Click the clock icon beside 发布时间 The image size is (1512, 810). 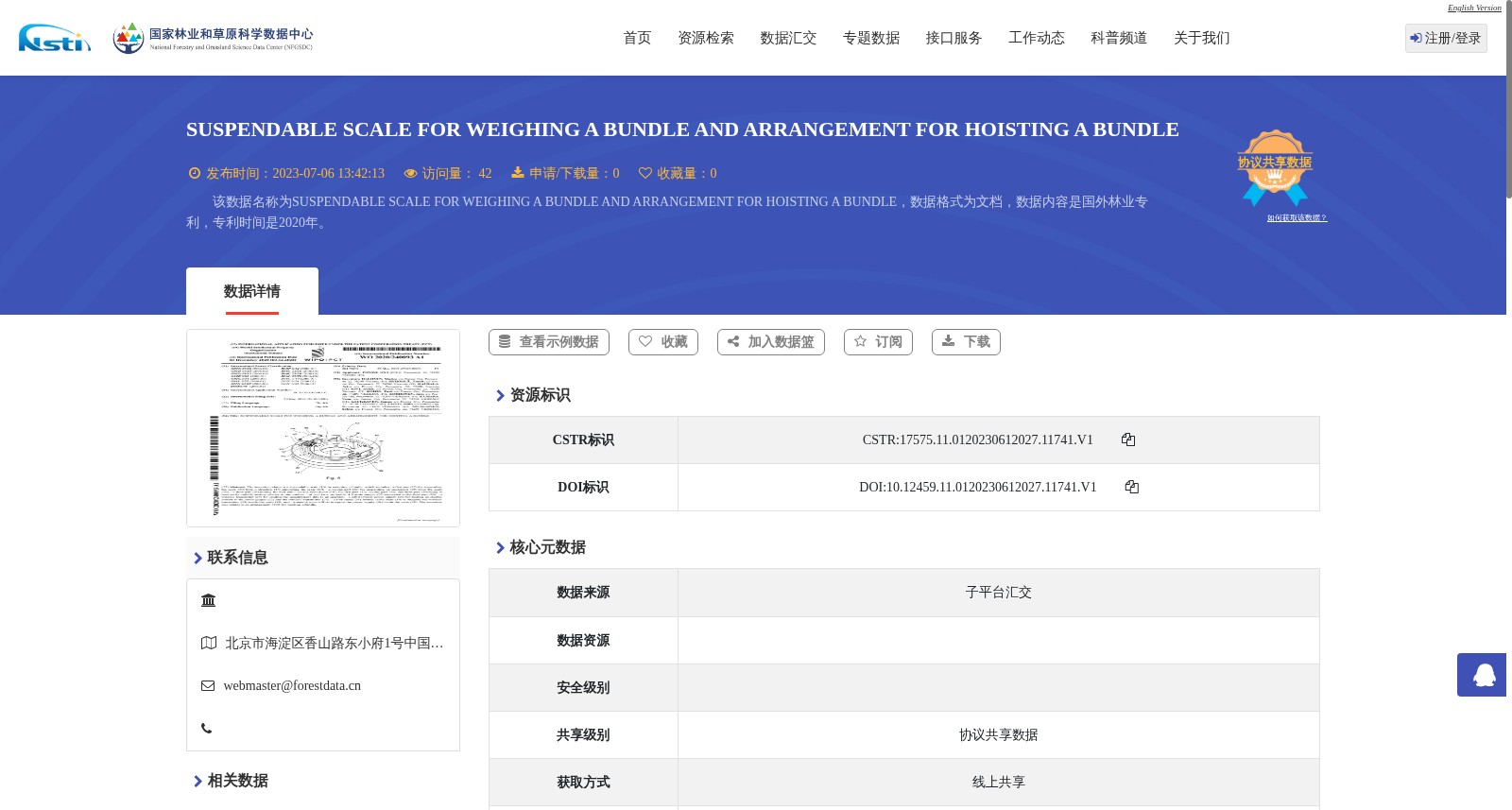(195, 173)
